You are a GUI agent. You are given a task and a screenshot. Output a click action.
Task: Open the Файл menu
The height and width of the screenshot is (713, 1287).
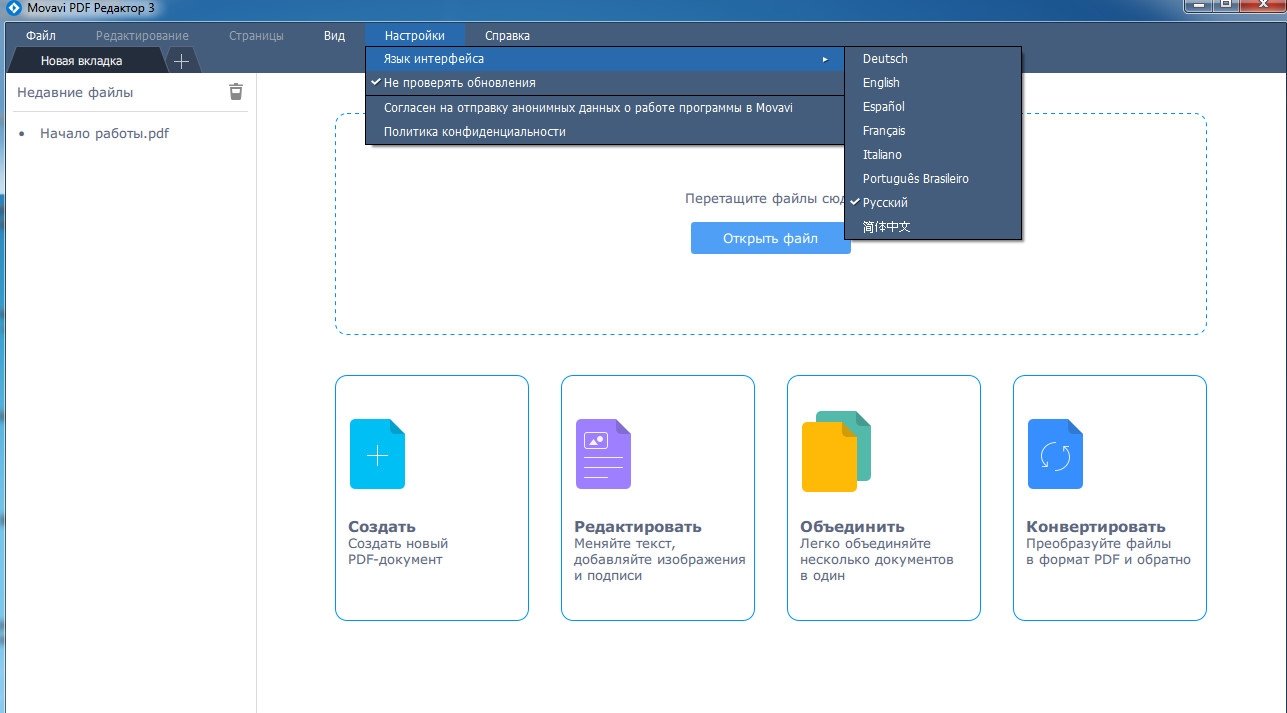41,36
